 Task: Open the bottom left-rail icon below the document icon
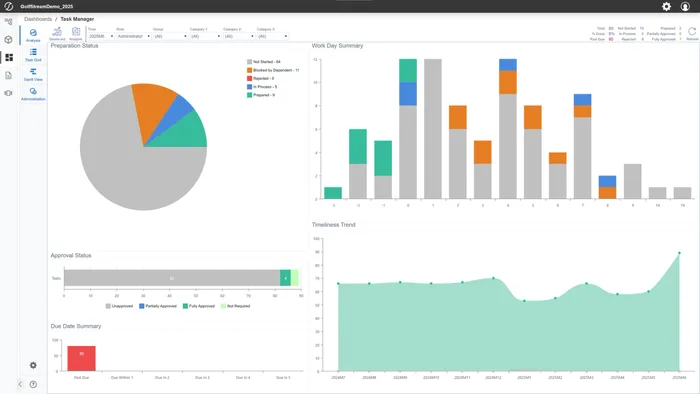[8, 93]
